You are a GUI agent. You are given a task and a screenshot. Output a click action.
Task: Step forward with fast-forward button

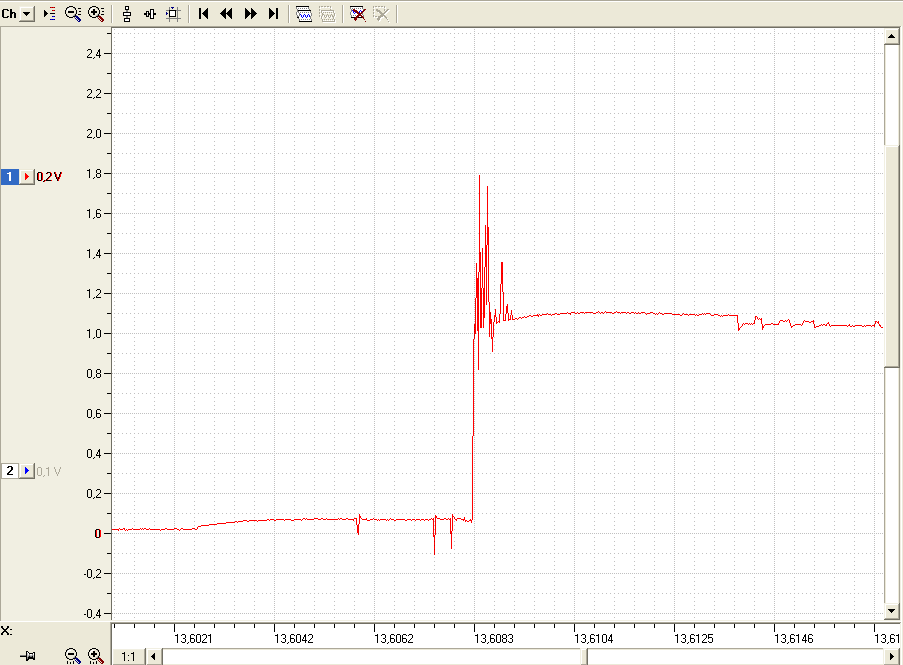point(250,14)
